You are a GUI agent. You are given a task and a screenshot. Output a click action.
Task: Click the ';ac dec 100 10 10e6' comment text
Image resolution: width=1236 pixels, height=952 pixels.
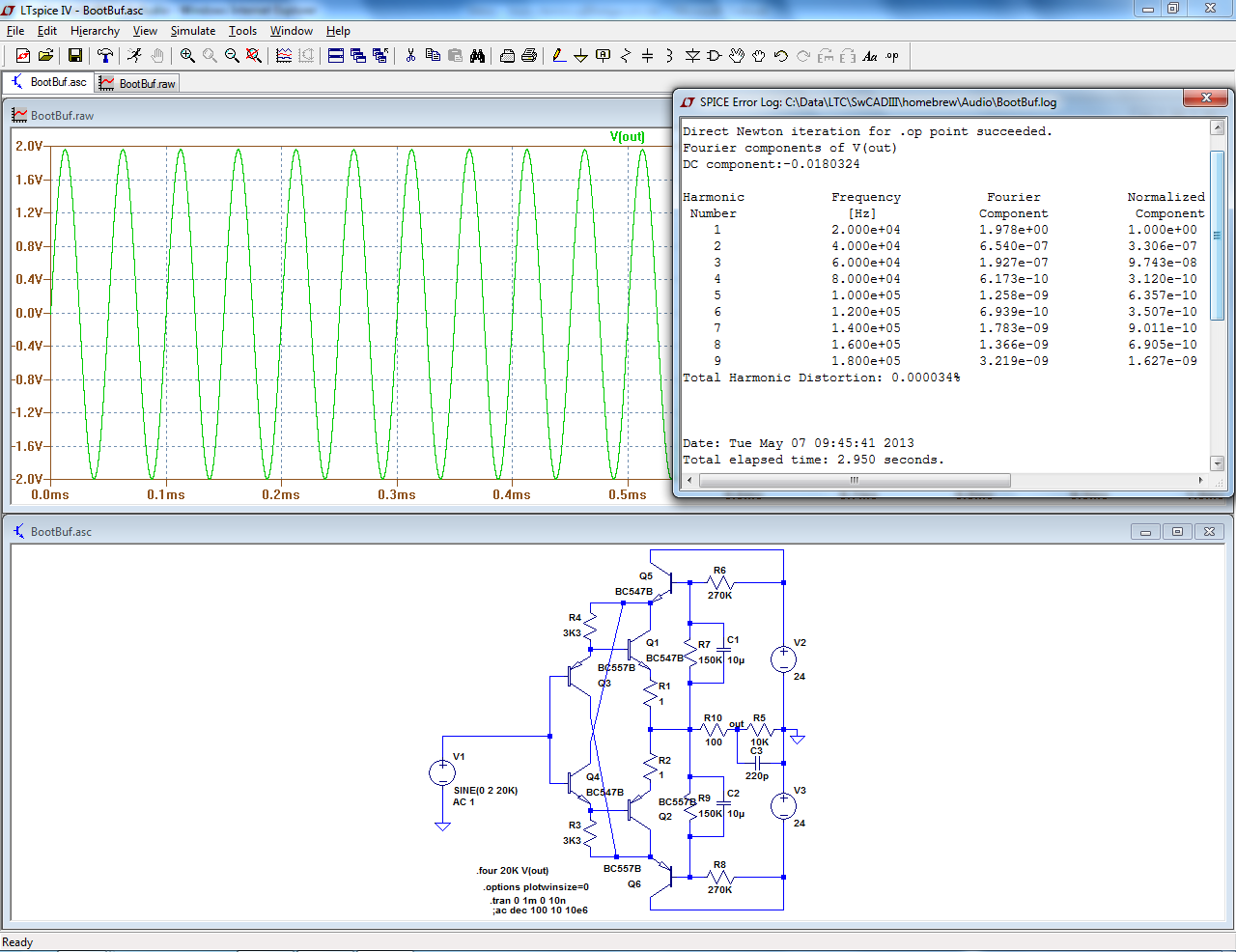pos(540,910)
